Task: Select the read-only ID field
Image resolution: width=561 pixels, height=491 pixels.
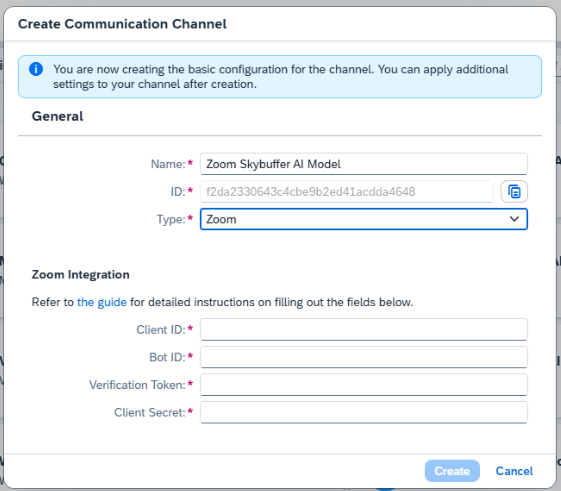Action: point(347,191)
